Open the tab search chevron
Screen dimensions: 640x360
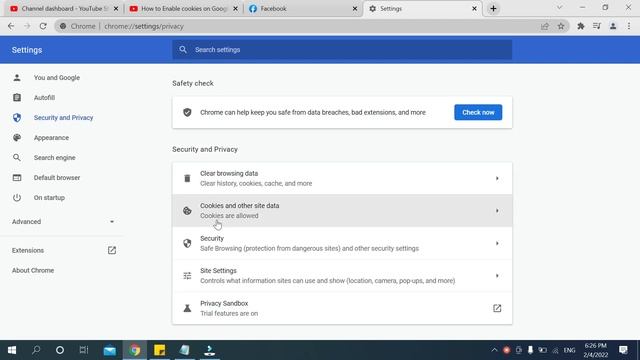[x=559, y=8]
